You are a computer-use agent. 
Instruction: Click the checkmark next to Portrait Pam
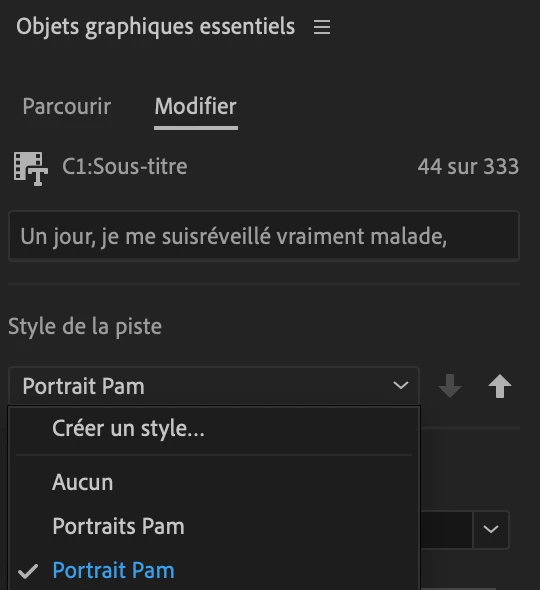(28, 572)
